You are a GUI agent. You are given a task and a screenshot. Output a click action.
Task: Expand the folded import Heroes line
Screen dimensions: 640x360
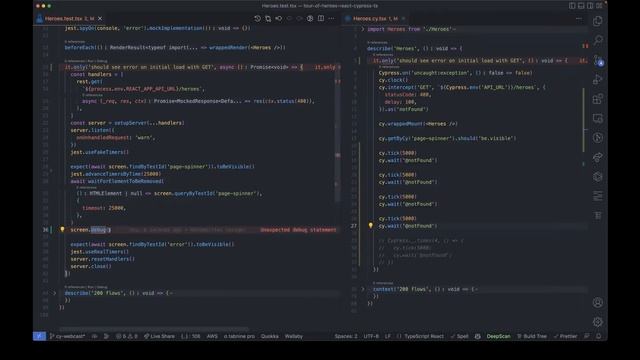362,29
